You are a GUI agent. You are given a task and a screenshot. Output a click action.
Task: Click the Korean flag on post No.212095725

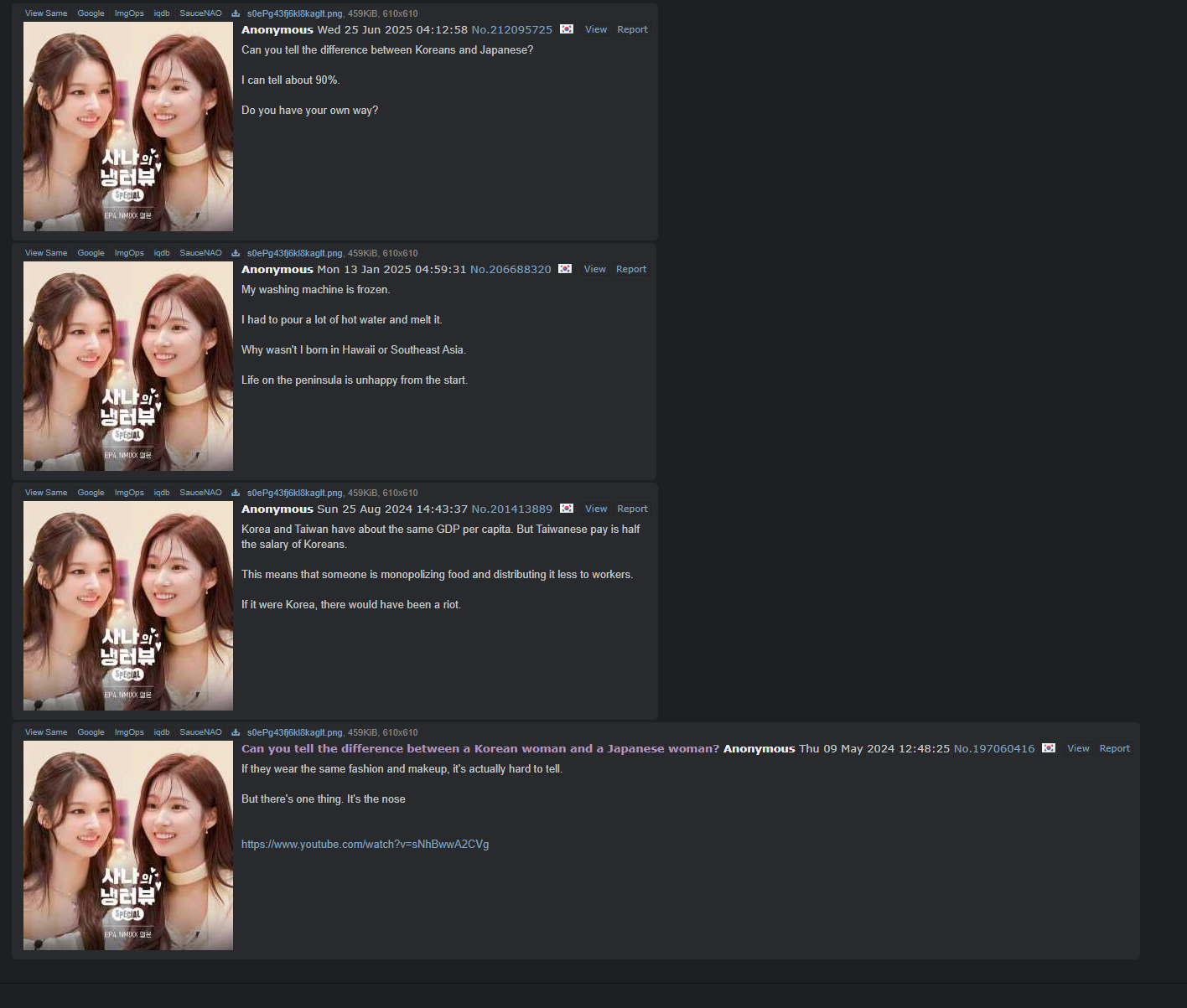(567, 29)
